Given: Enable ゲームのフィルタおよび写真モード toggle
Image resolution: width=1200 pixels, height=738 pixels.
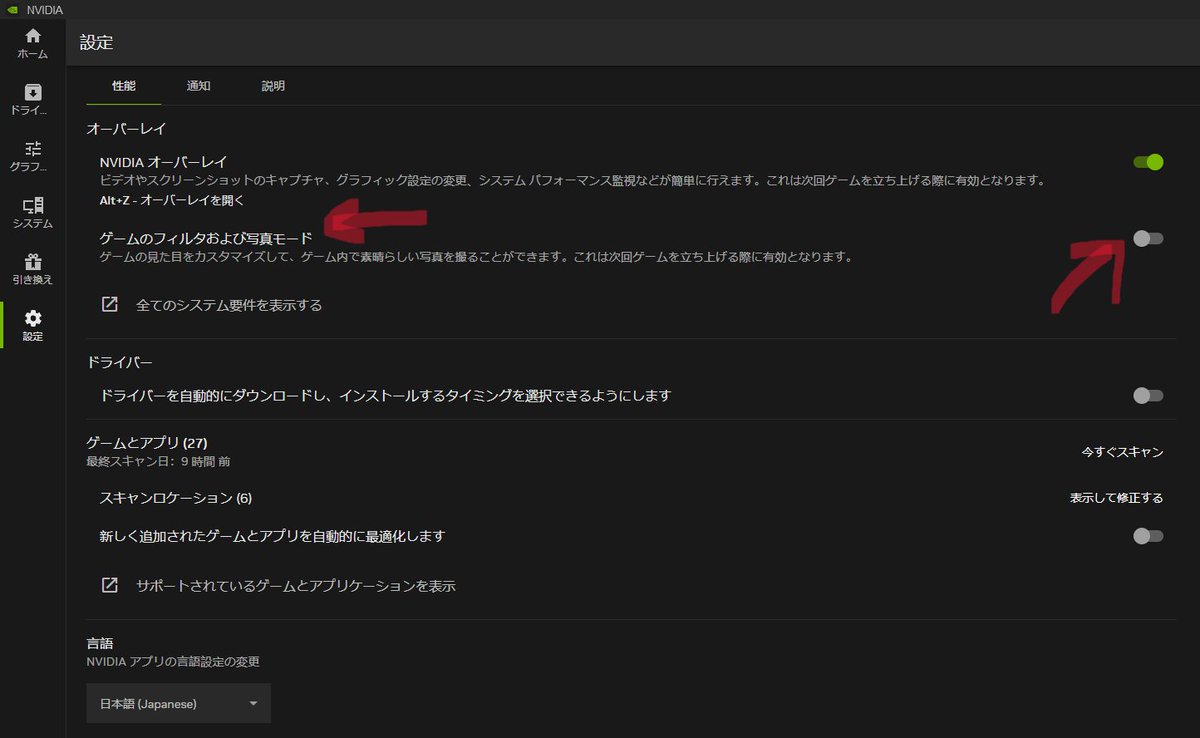Looking at the screenshot, I should (1148, 238).
